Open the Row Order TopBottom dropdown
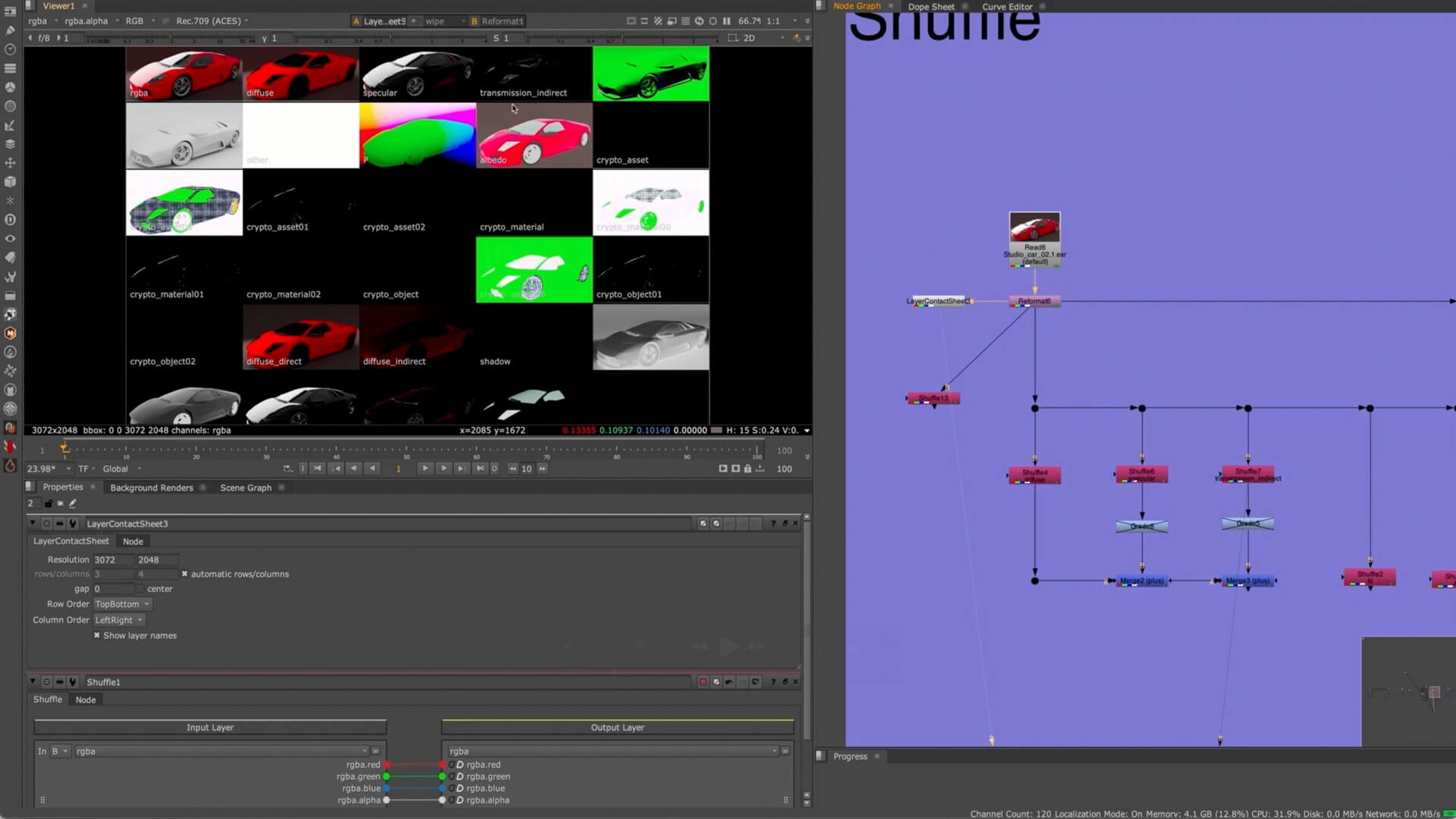The width and height of the screenshot is (1456, 819). 121,604
